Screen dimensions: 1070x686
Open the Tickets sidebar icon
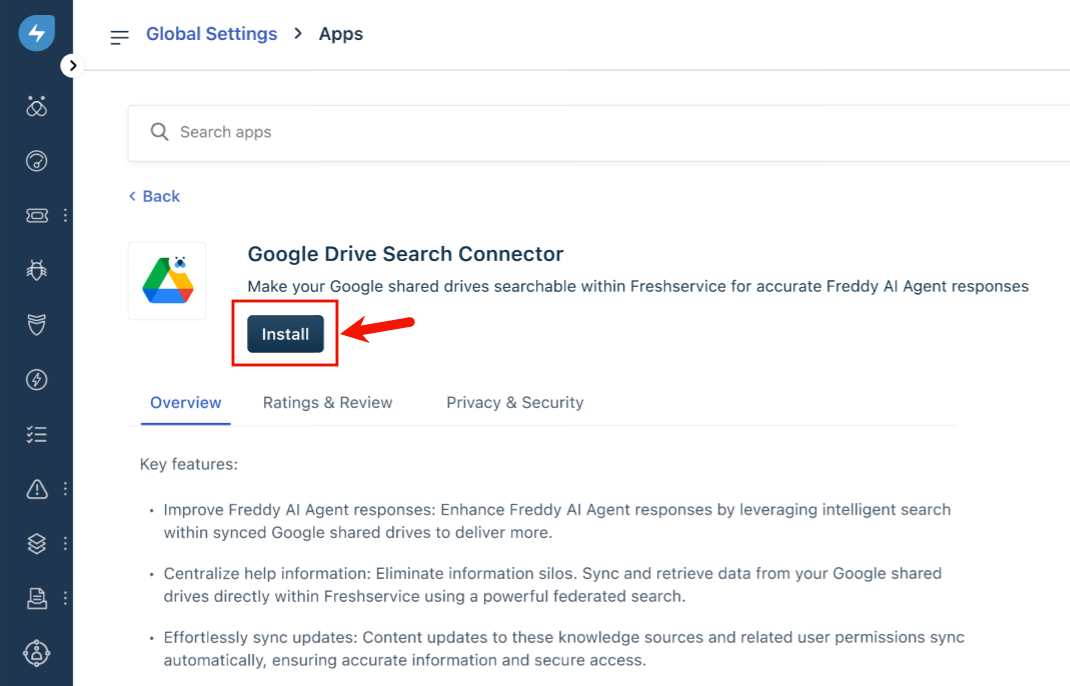(x=36, y=216)
